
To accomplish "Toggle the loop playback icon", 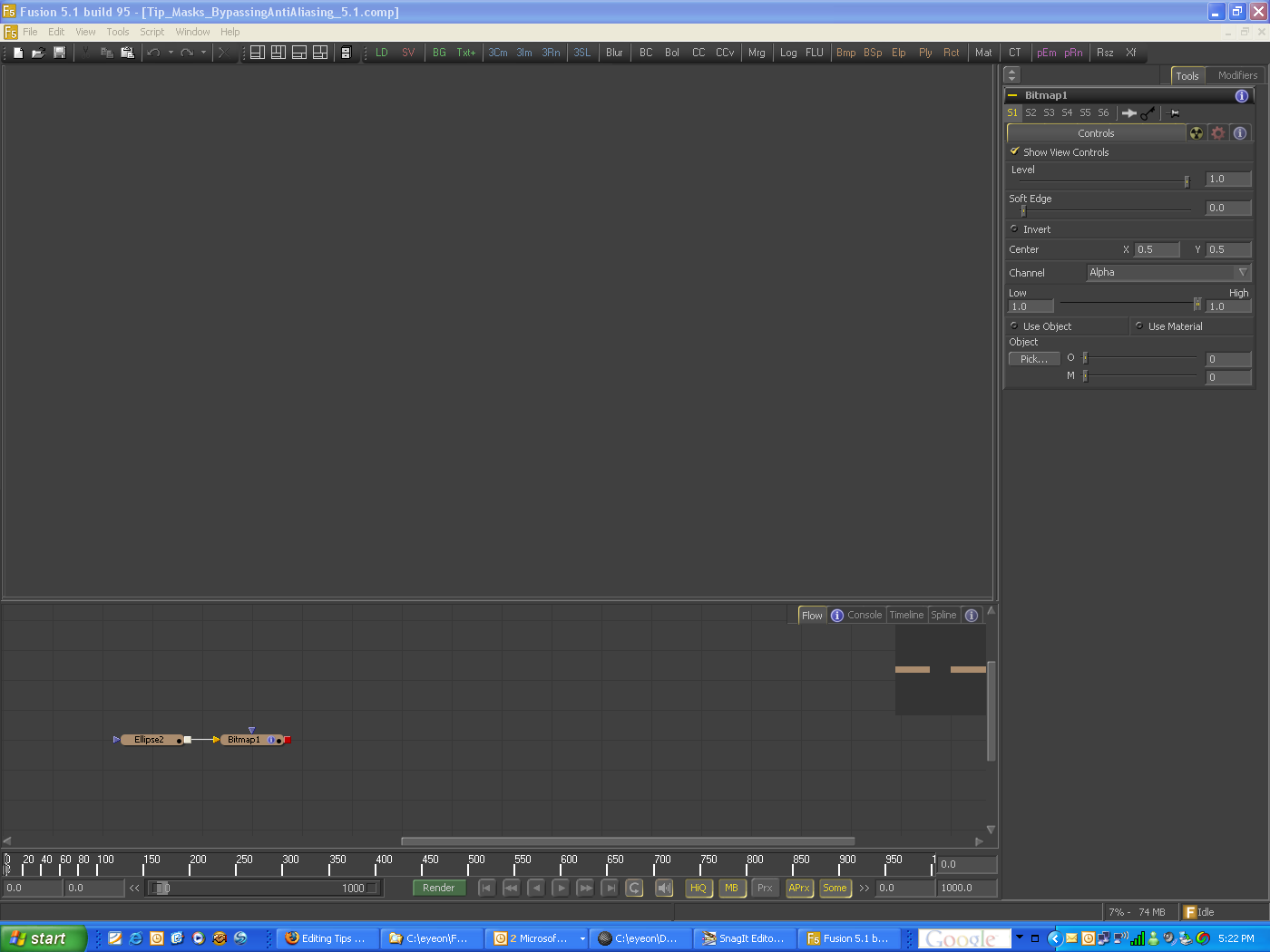I will point(634,889).
